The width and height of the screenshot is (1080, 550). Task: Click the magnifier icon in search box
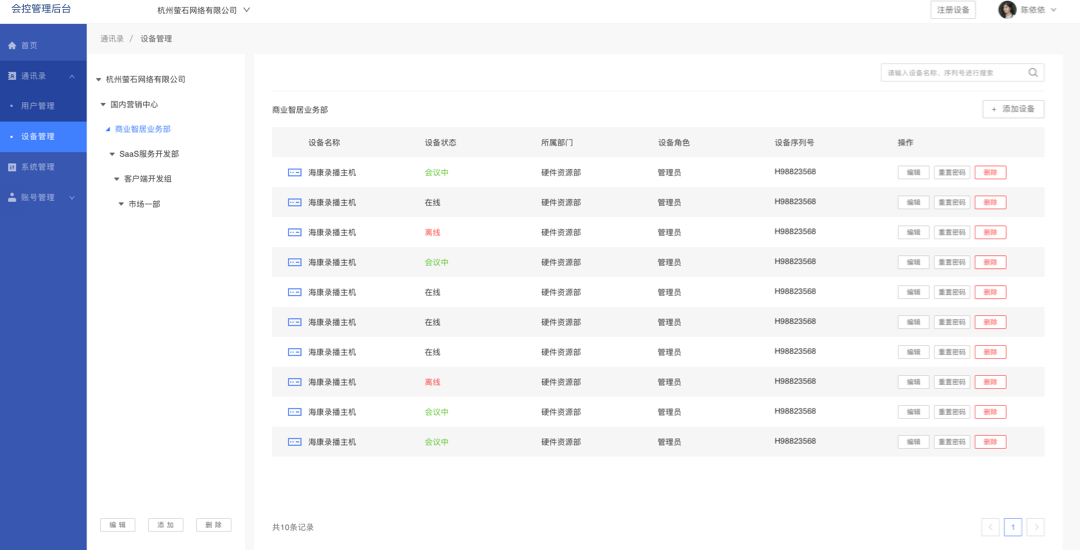pos(1033,73)
